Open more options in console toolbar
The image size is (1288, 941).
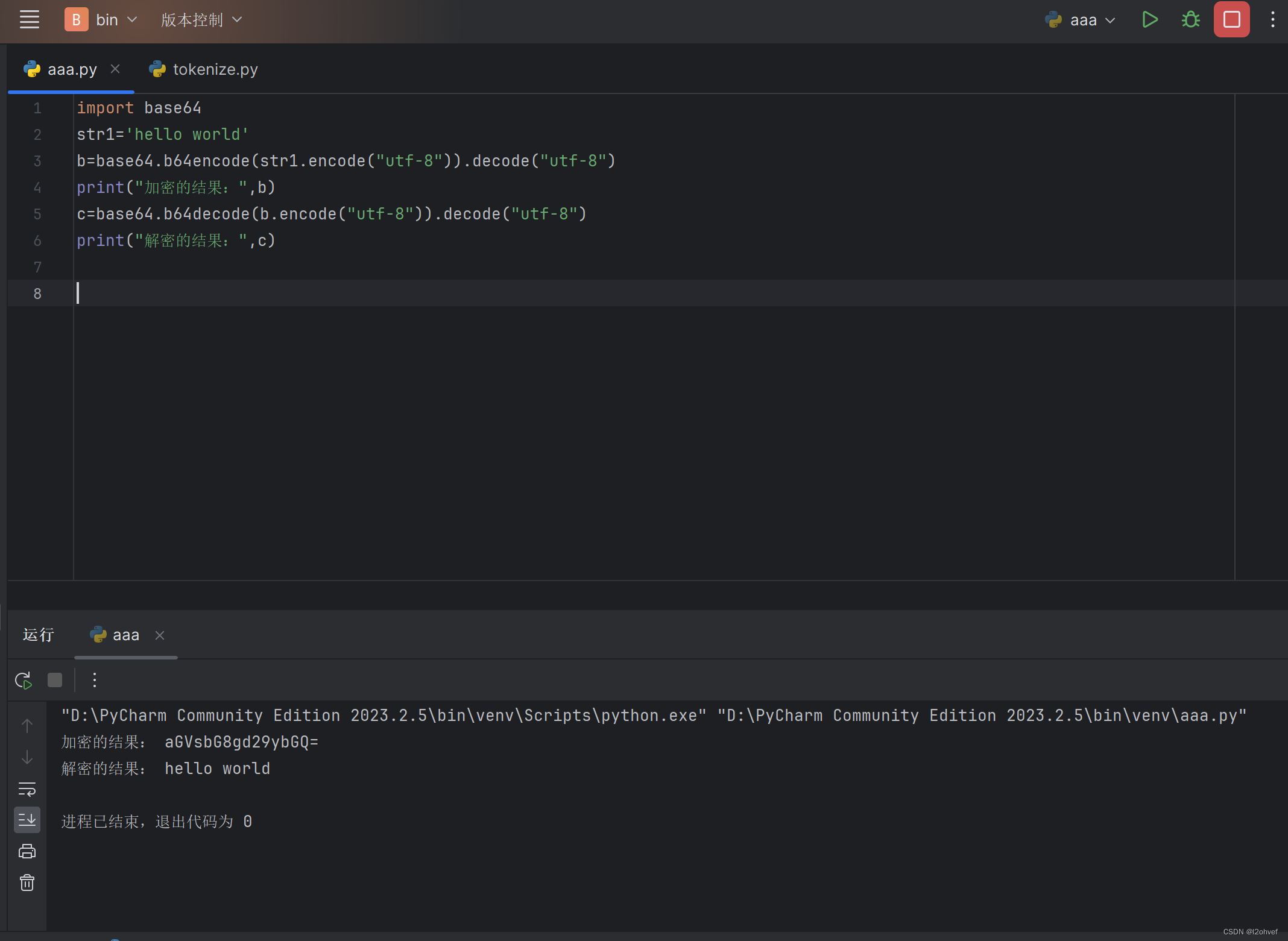click(94, 680)
